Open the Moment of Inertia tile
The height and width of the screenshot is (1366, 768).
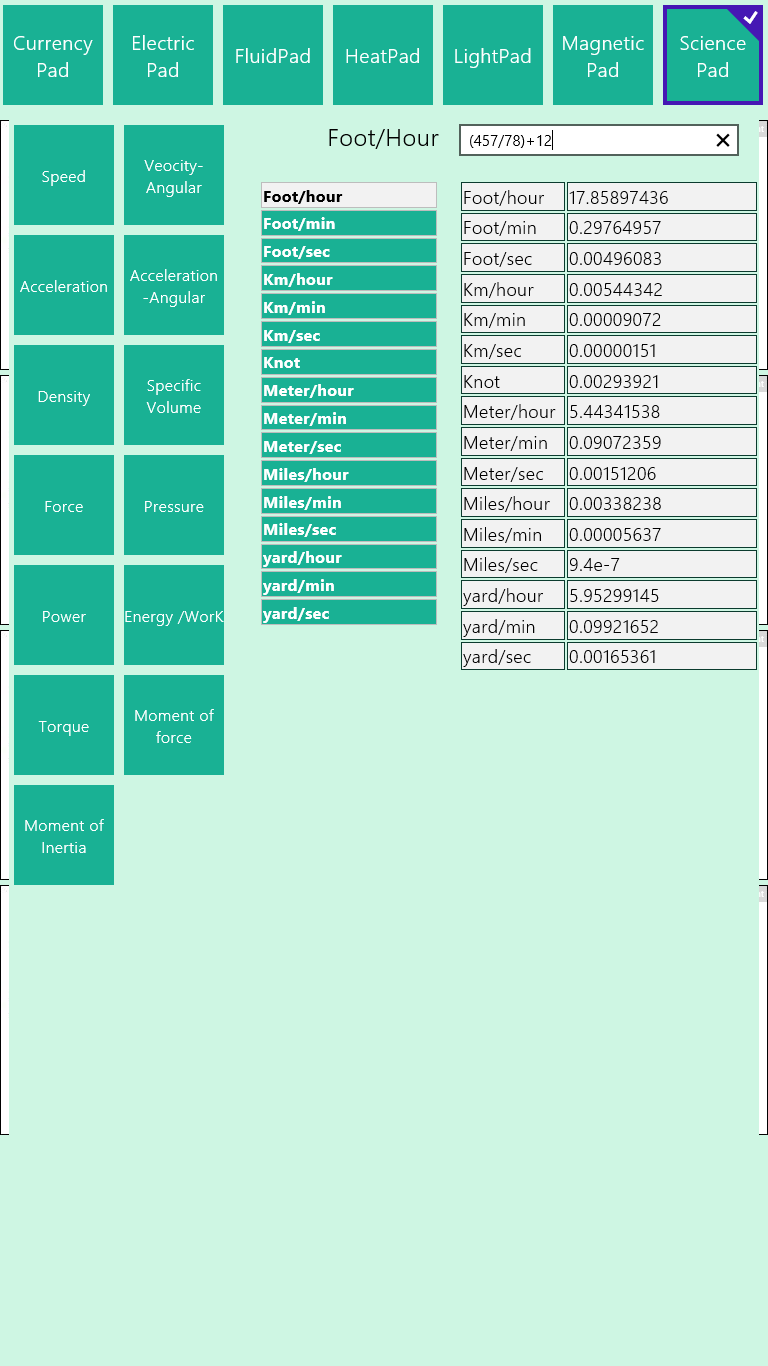[64, 836]
